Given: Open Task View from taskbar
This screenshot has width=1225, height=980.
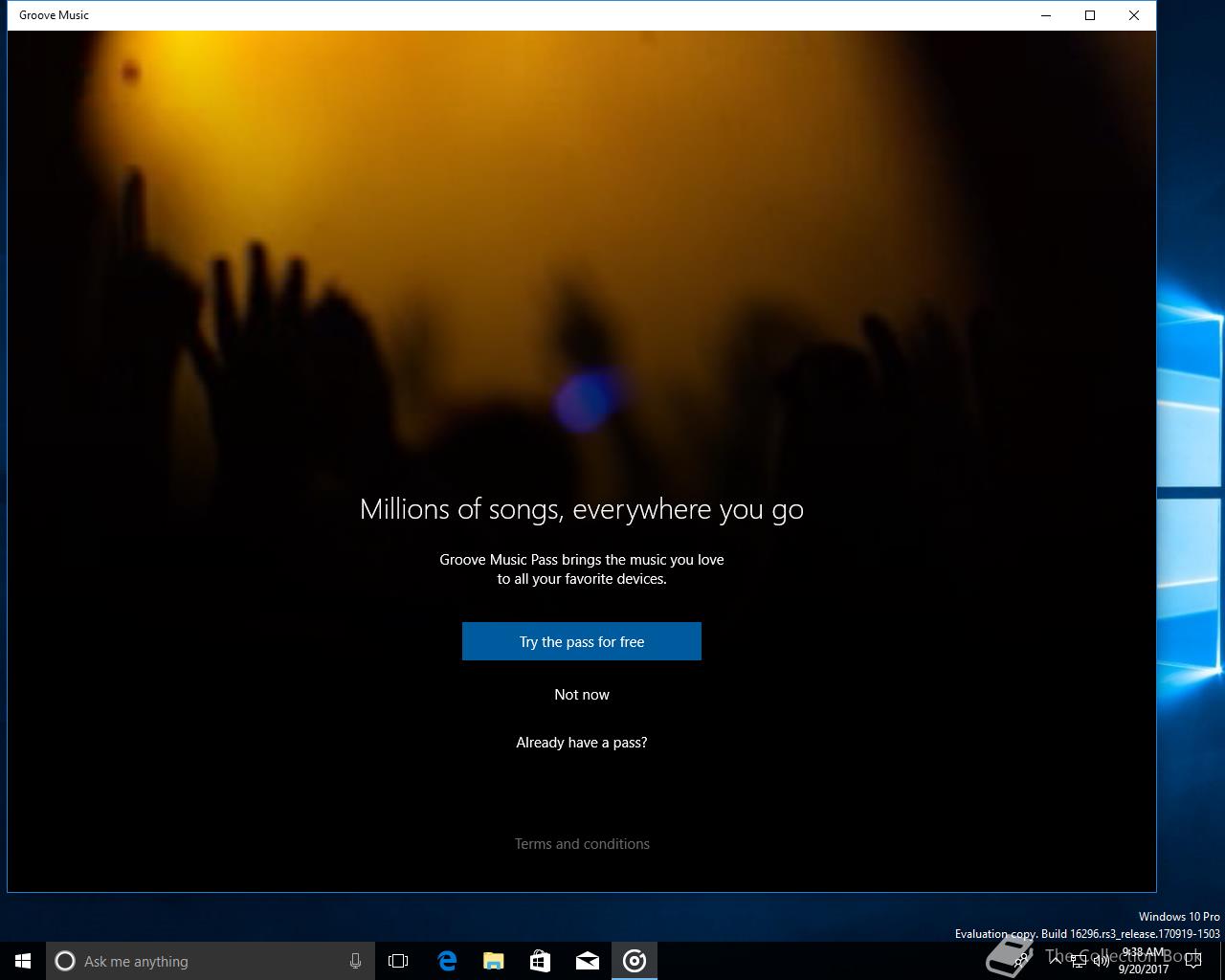Looking at the screenshot, I should point(398,961).
